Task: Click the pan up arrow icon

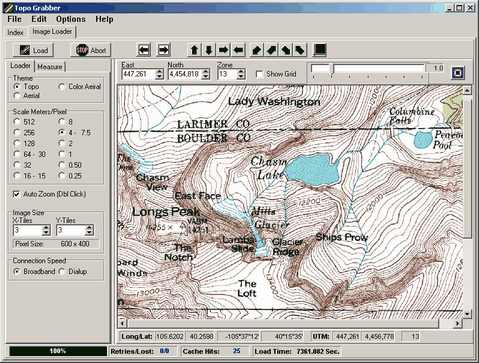Action: 194,50
